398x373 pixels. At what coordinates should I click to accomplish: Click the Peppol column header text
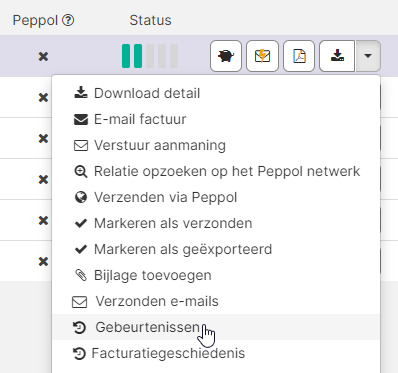tap(35, 21)
